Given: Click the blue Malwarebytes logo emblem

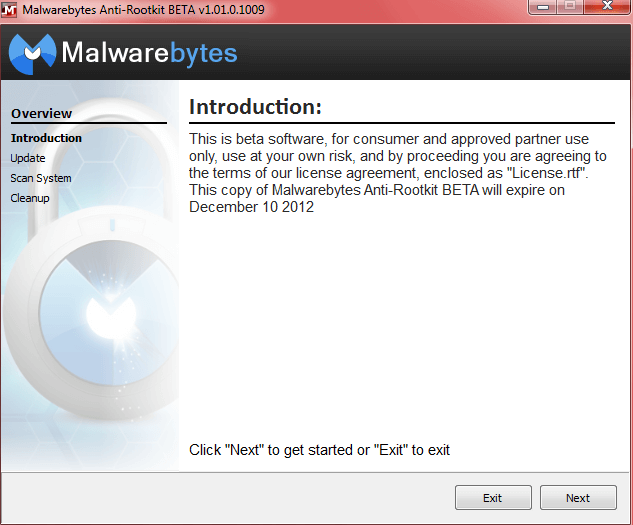Looking at the screenshot, I should [x=32, y=54].
